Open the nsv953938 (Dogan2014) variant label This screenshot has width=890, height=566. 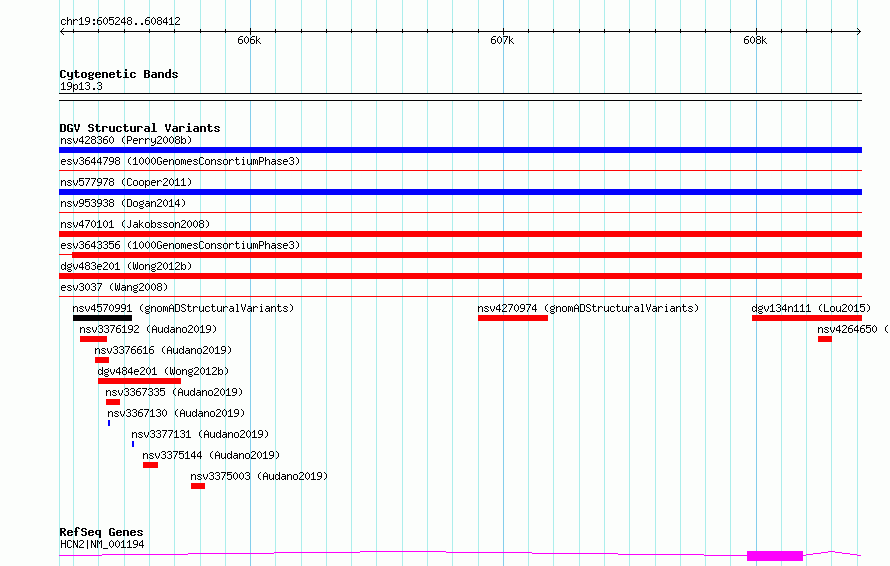pos(123,203)
